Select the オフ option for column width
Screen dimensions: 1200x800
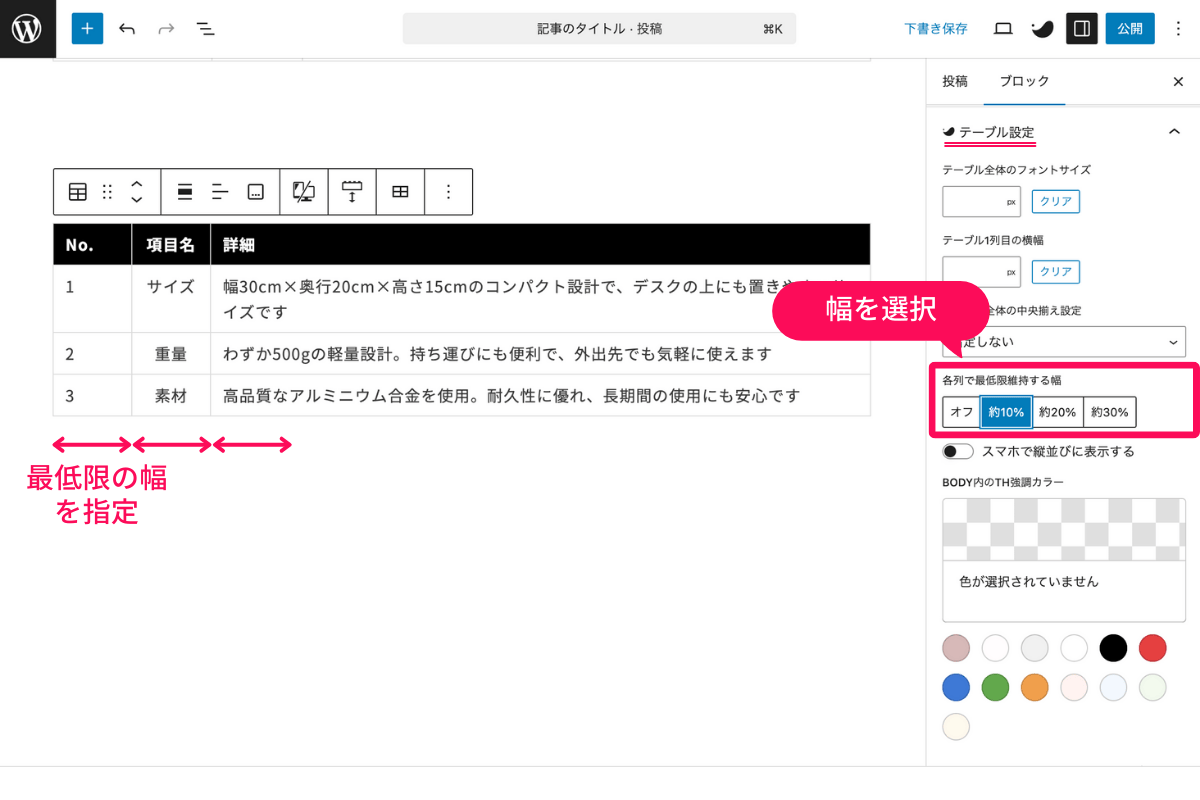pyautogui.click(x=960, y=411)
